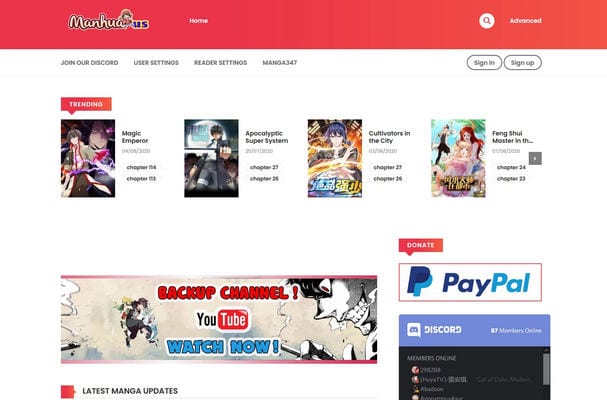Read Cultivators in the City chapter 27
Image resolution: width=607 pixels, height=400 pixels.
coord(388,167)
